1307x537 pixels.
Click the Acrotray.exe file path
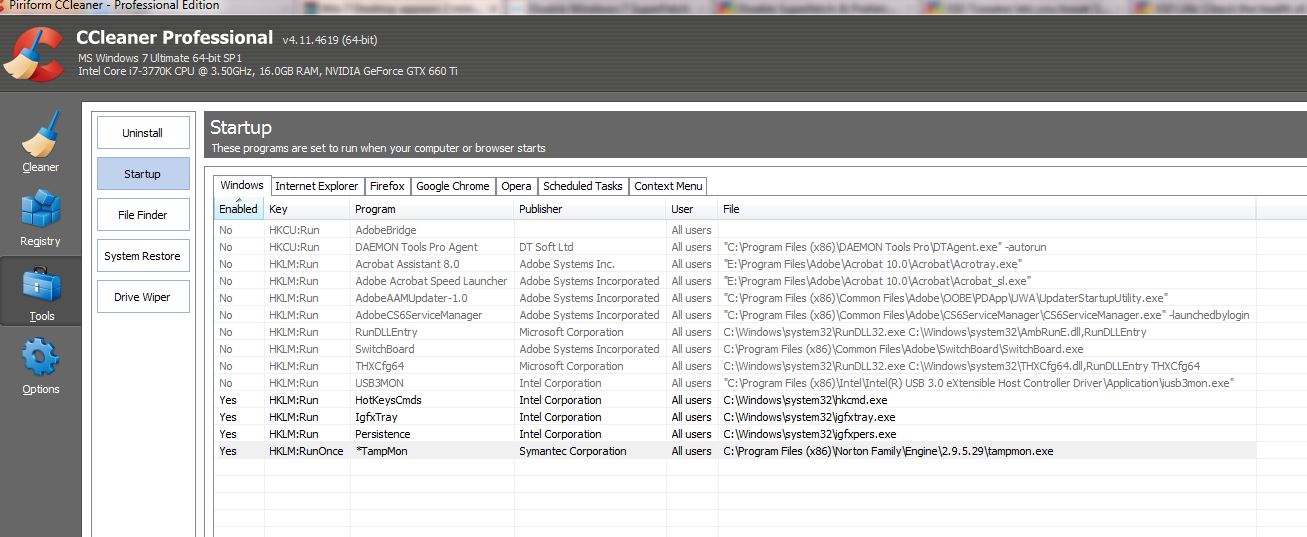[872, 264]
